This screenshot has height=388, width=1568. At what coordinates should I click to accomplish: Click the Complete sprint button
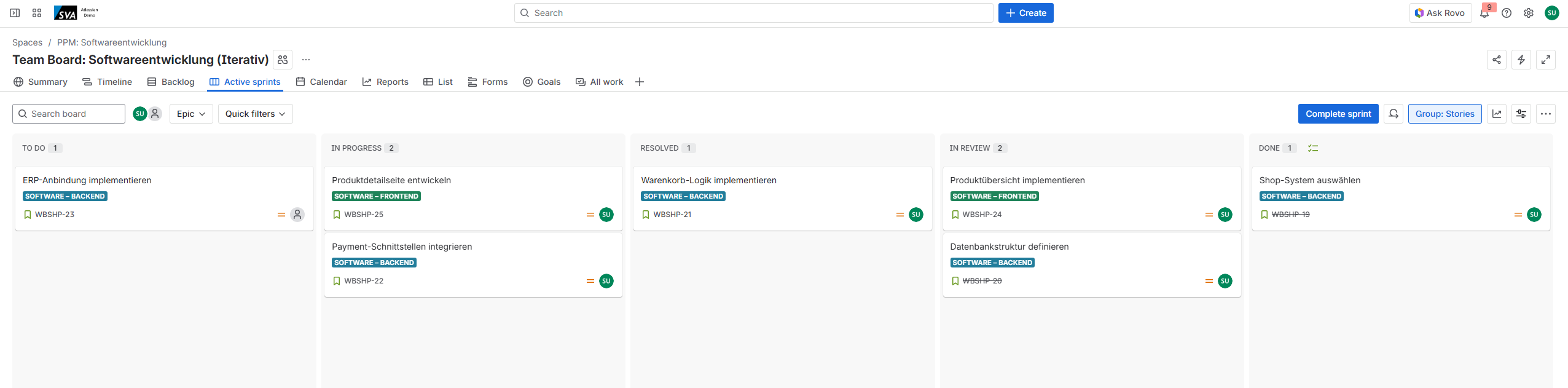(1338, 114)
